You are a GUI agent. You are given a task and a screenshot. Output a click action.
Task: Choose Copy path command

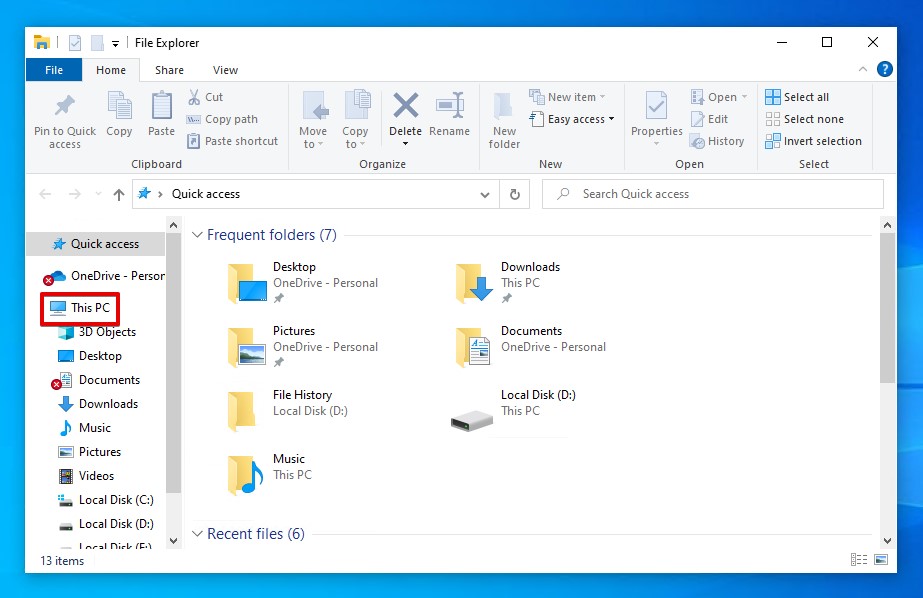(223, 119)
